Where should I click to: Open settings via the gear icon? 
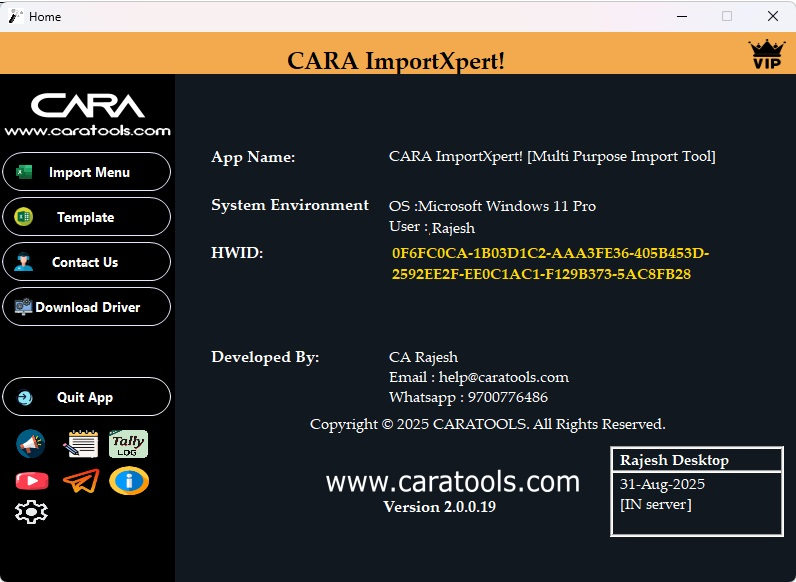point(32,512)
